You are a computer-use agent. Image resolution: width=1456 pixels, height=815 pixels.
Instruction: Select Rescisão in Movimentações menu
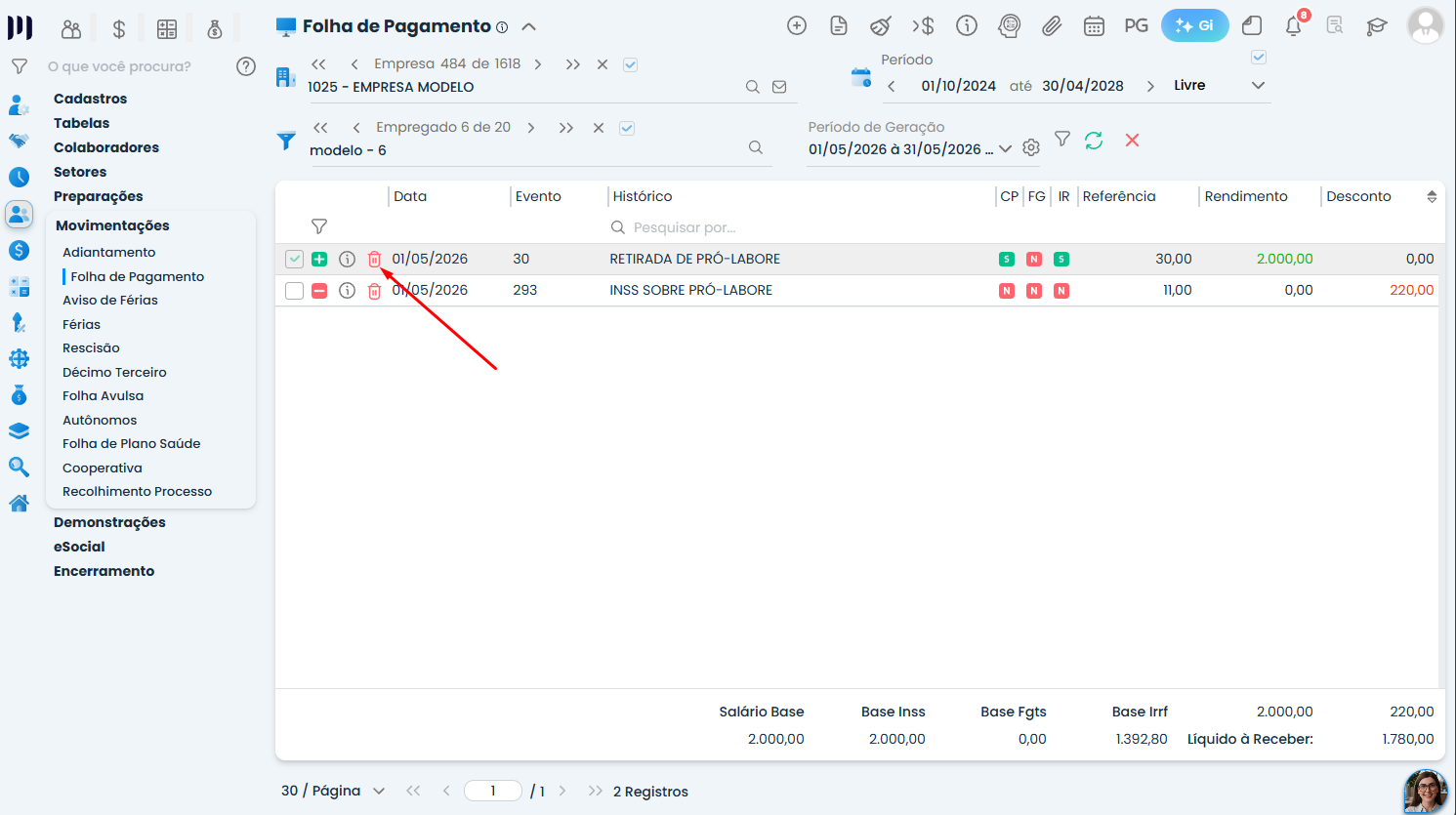tap(91, 347)
